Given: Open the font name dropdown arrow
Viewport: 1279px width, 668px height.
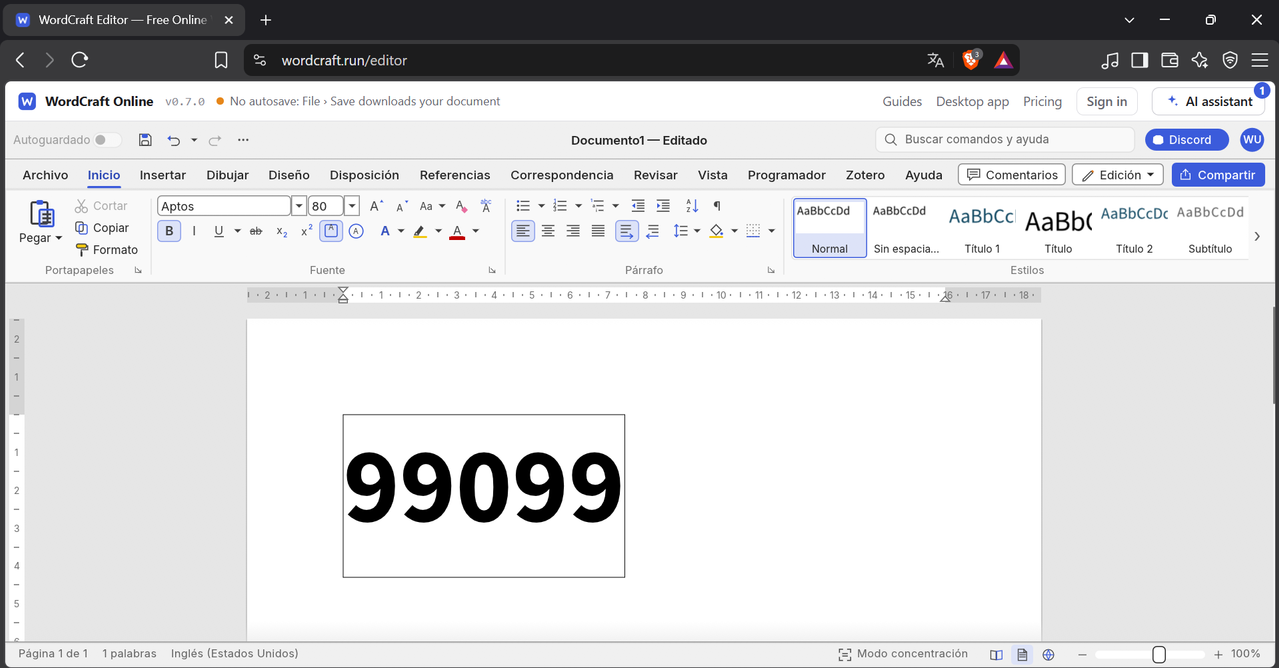Looking at the screenshot, I should coord(298,206).
